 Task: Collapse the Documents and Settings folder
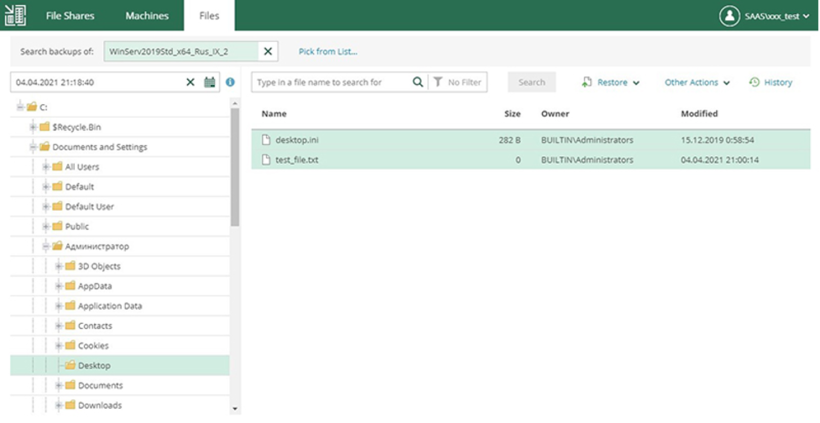point(33,147)
